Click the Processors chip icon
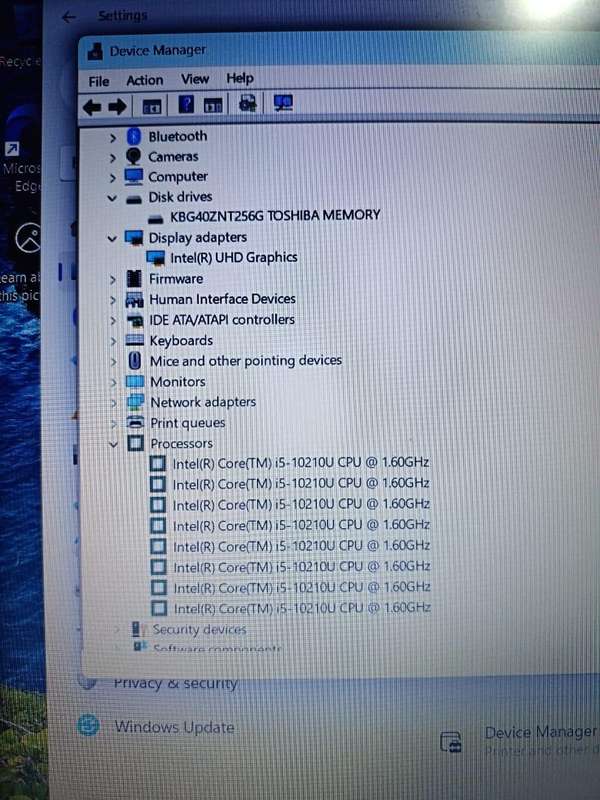Viewport: 600px width, 800px height. (x=136, y=443)
